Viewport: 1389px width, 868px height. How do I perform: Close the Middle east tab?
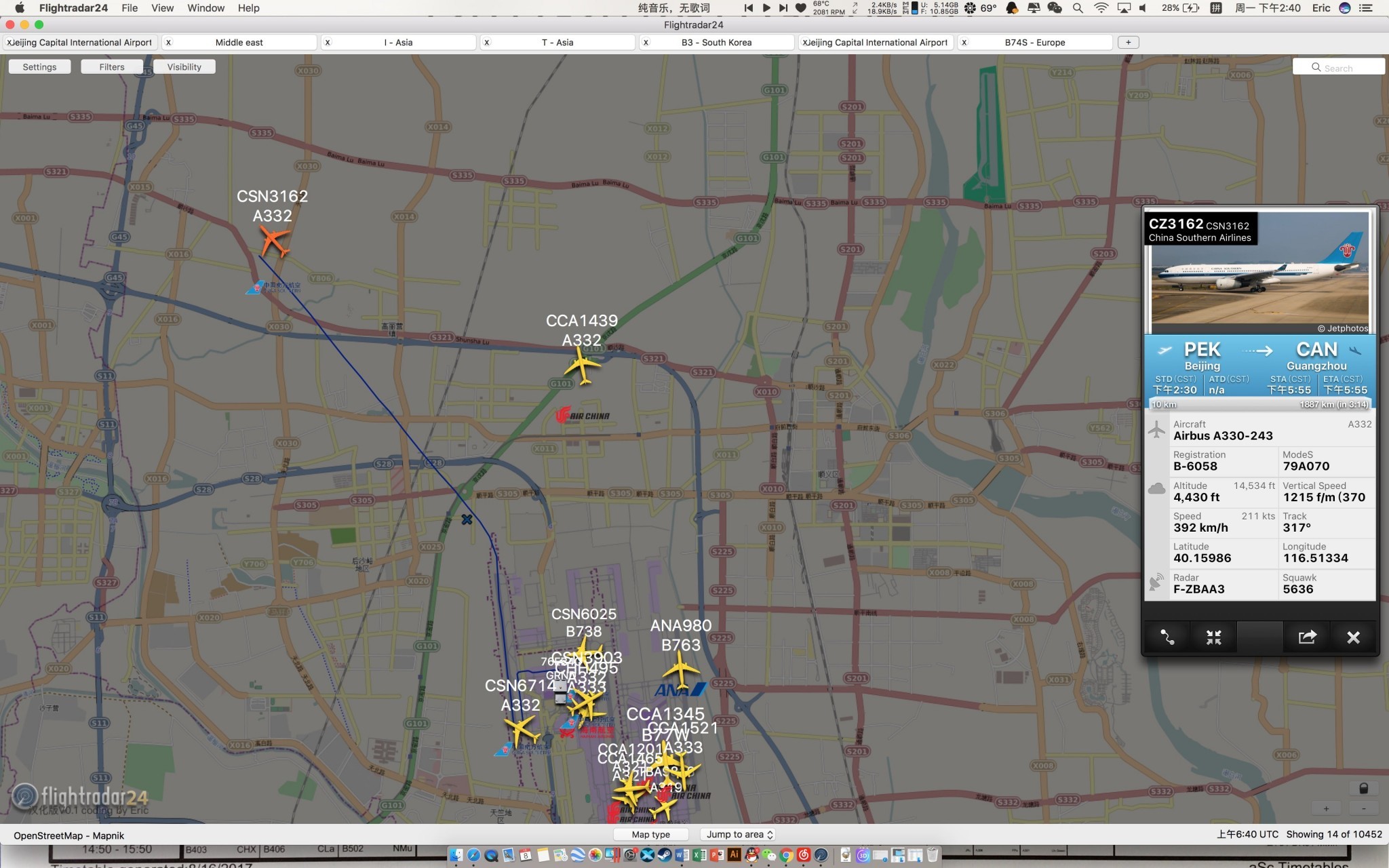[169, 42]
